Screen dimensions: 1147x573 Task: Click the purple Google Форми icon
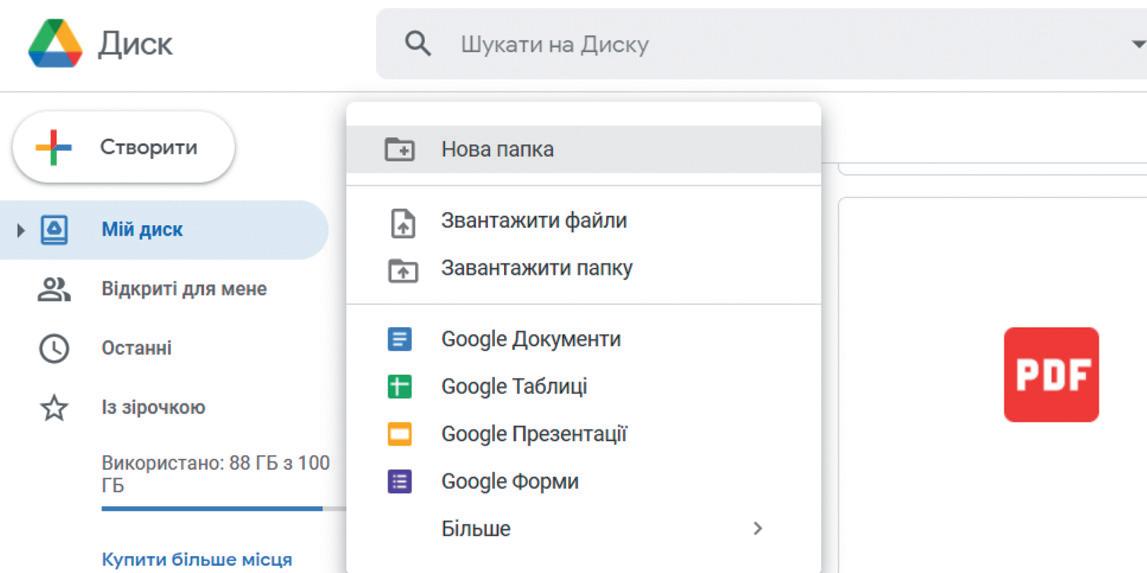tap(399, 482)
